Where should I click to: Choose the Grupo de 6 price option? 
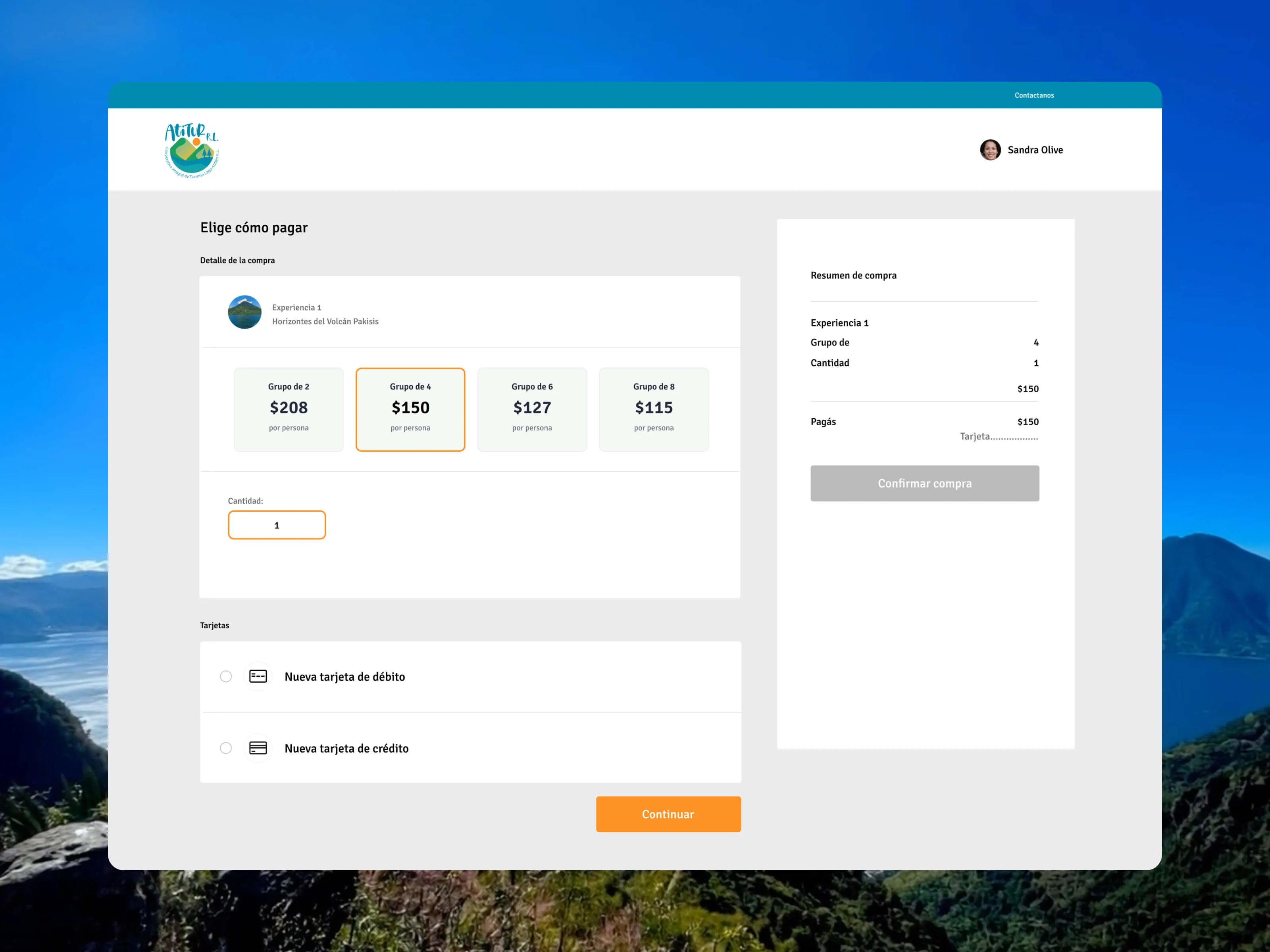pos(532,409)
